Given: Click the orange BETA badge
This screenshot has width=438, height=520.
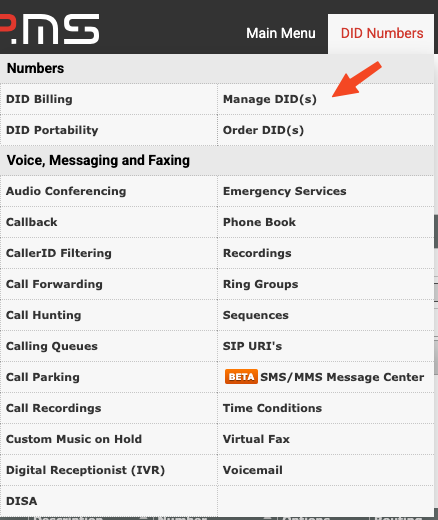Looking at the screenshot, I should (241, 377).
